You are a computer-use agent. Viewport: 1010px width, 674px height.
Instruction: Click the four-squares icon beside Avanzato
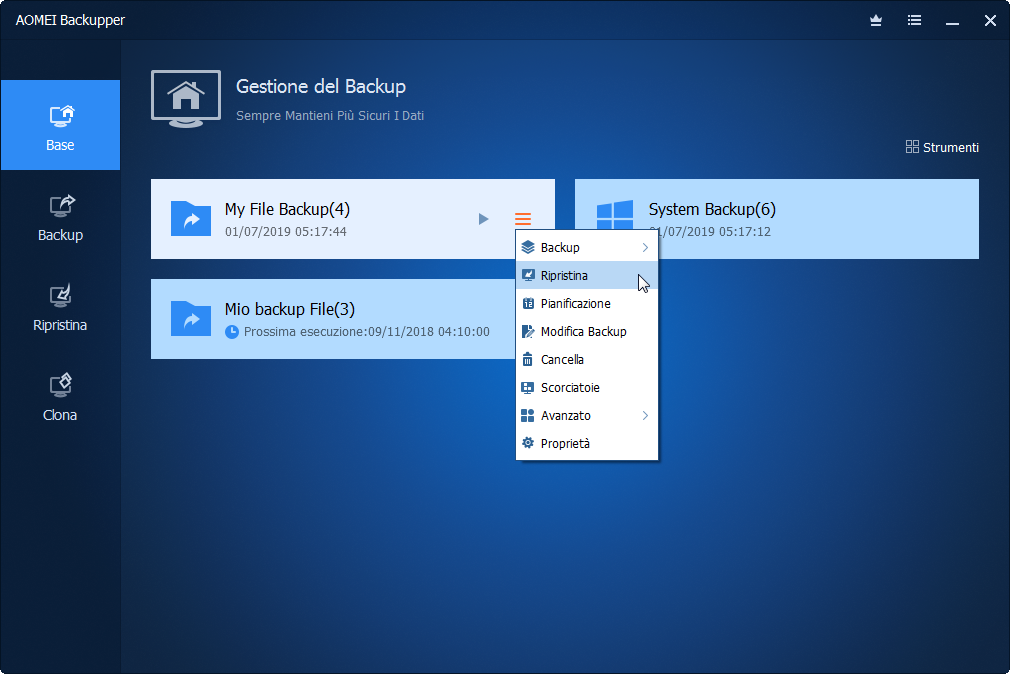pos(528,416)
